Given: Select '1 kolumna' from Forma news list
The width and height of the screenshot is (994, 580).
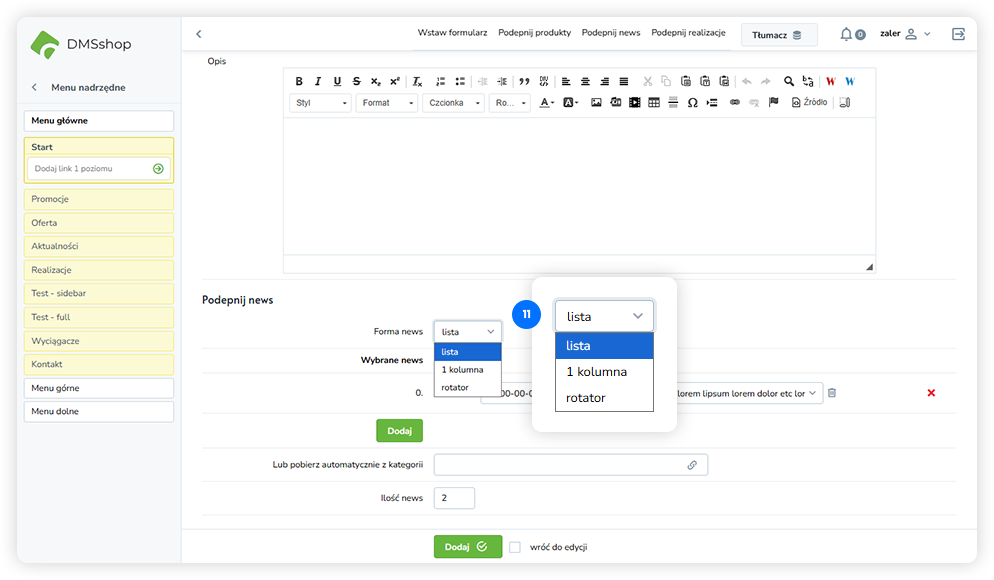Looking at the screenshot, I should pos(462,369).
